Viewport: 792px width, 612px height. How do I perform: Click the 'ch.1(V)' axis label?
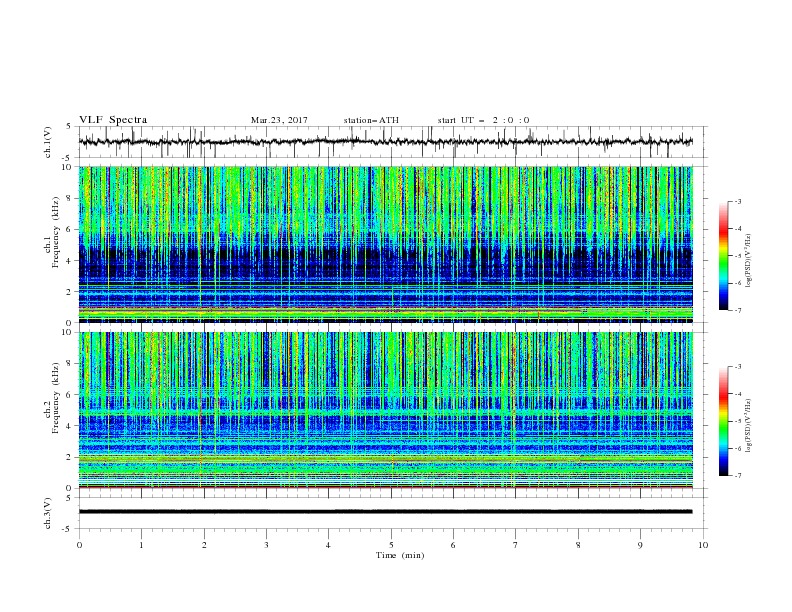point(48,142)
